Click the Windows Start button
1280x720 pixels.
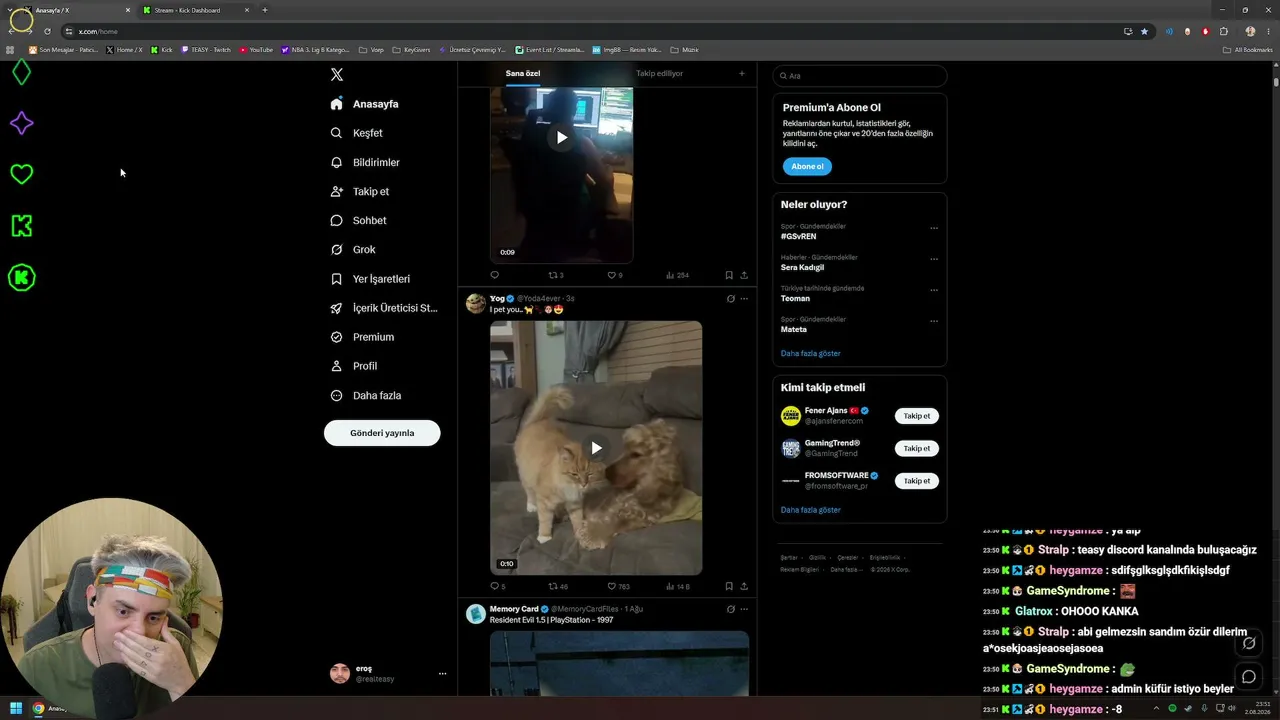(16, 709)
